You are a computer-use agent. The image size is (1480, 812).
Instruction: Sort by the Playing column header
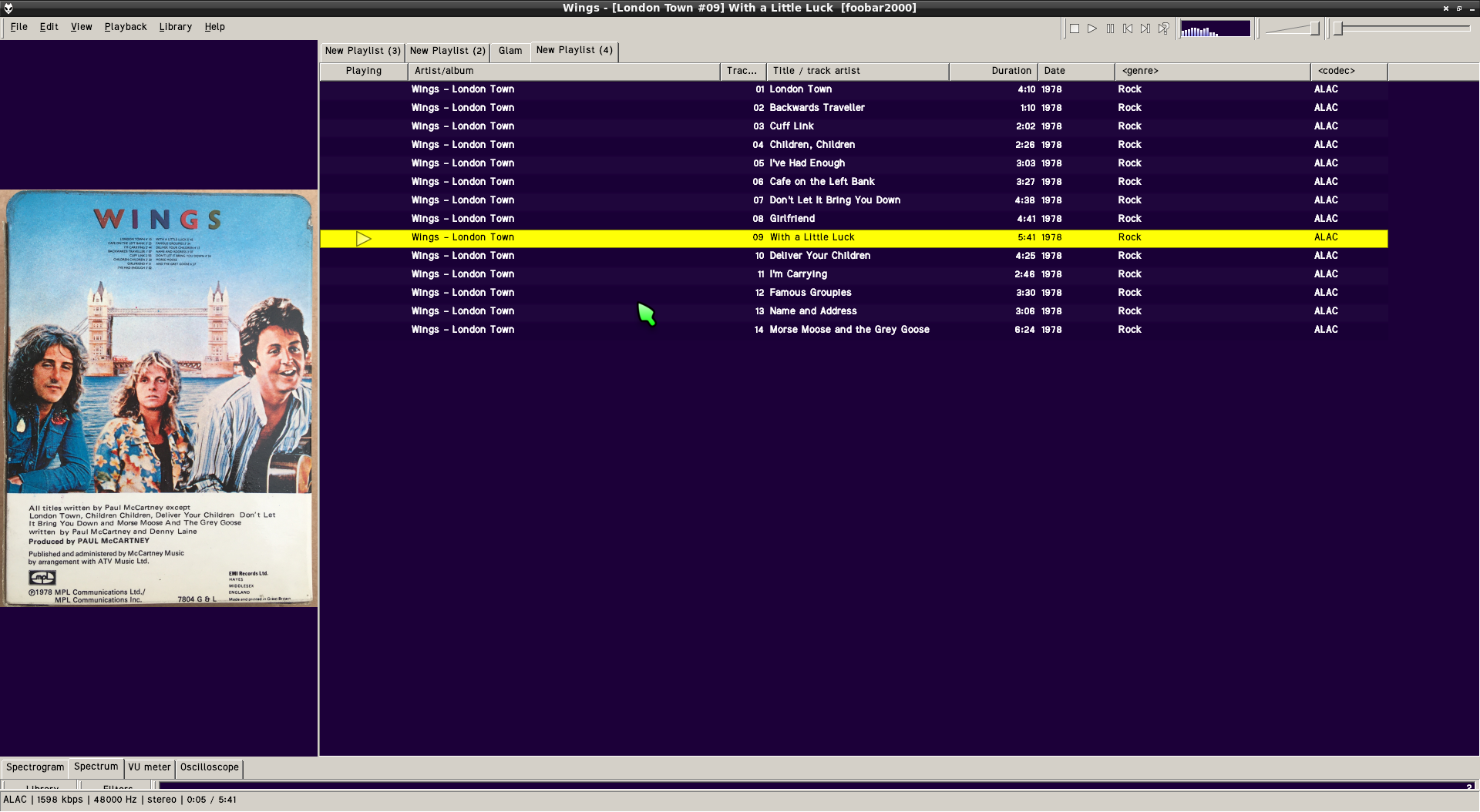pos(364,71)
